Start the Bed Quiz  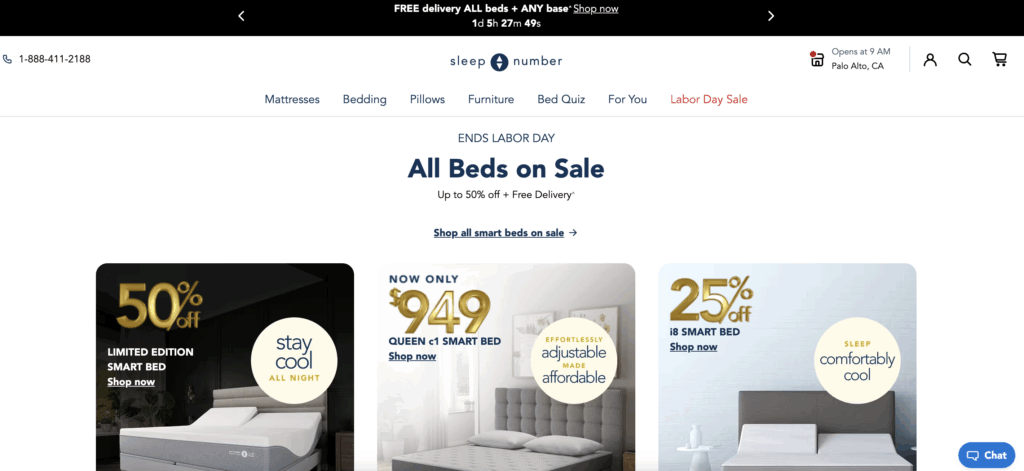coord(561,99)
